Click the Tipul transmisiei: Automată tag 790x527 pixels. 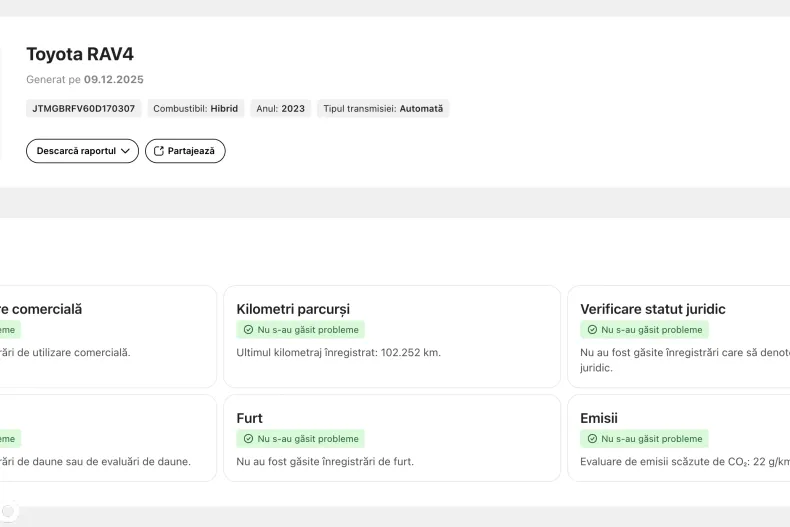click(383, 108)
